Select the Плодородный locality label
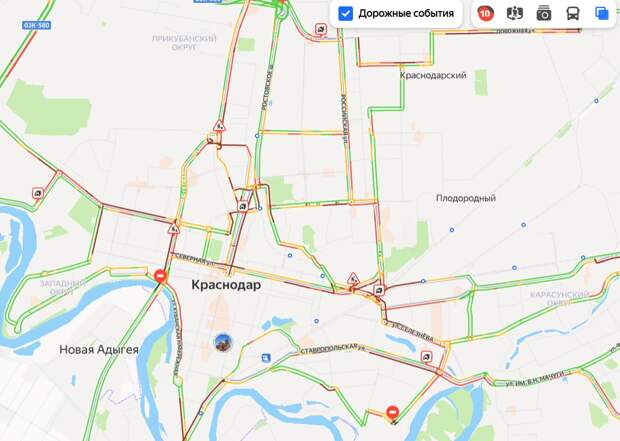620x441 pixels. 466,198
